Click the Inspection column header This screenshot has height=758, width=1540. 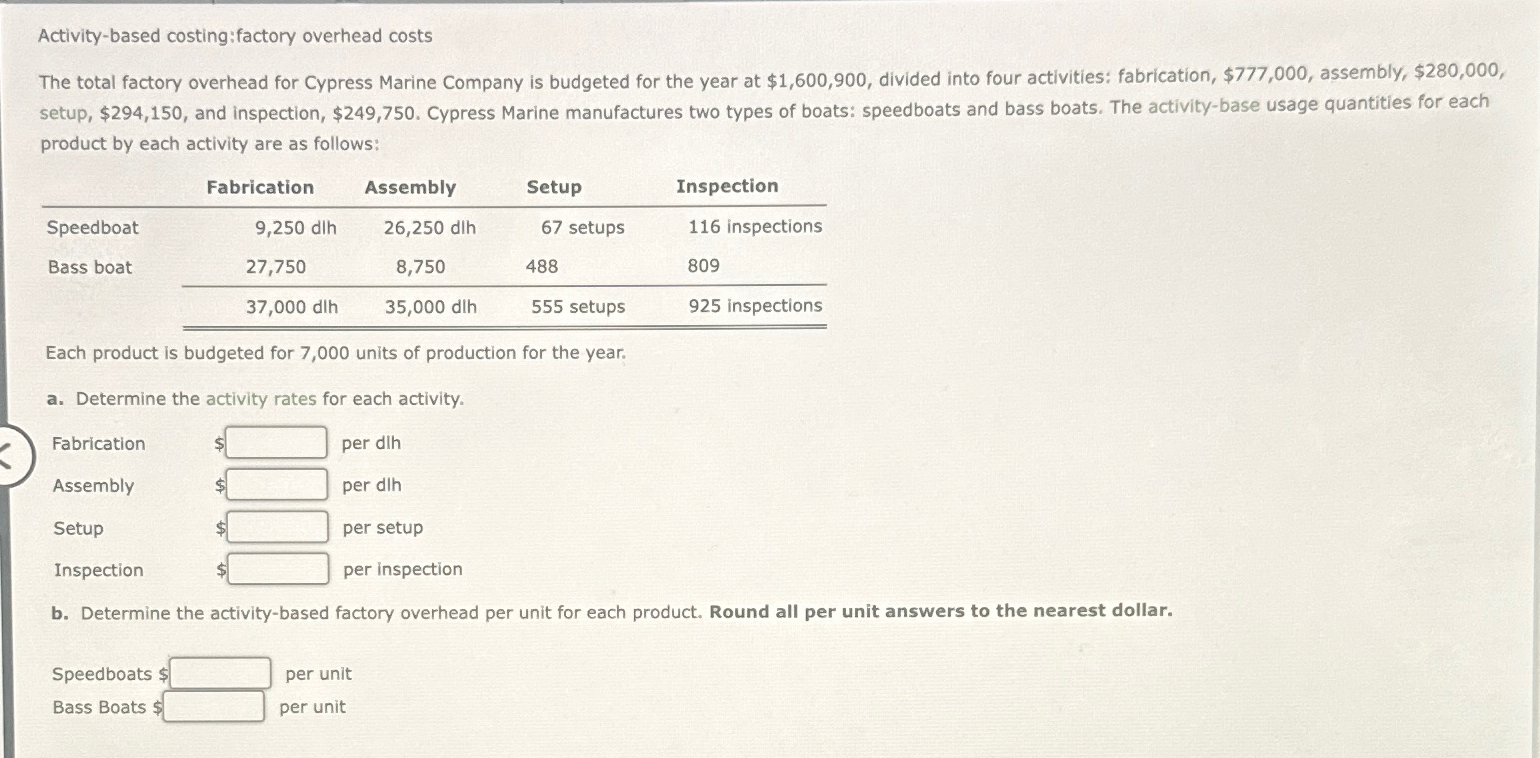727,186
